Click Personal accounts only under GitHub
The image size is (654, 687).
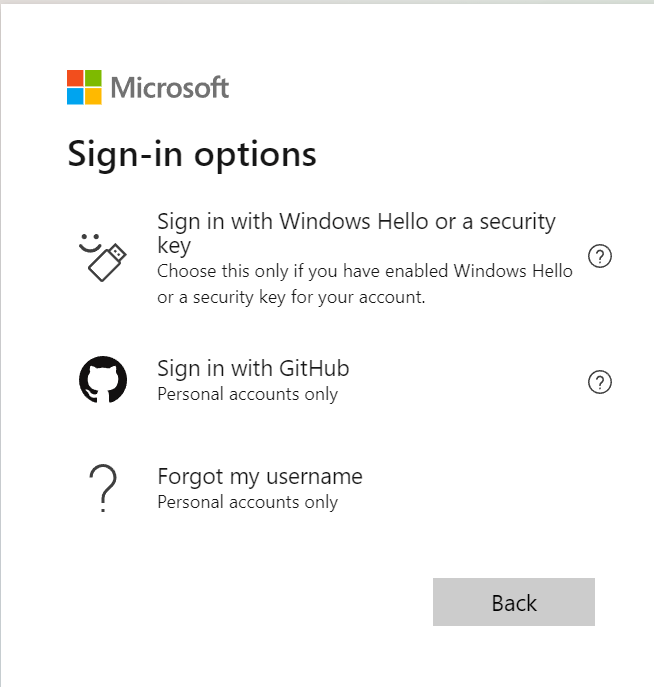pyautogui.click(x=247, y=394)
